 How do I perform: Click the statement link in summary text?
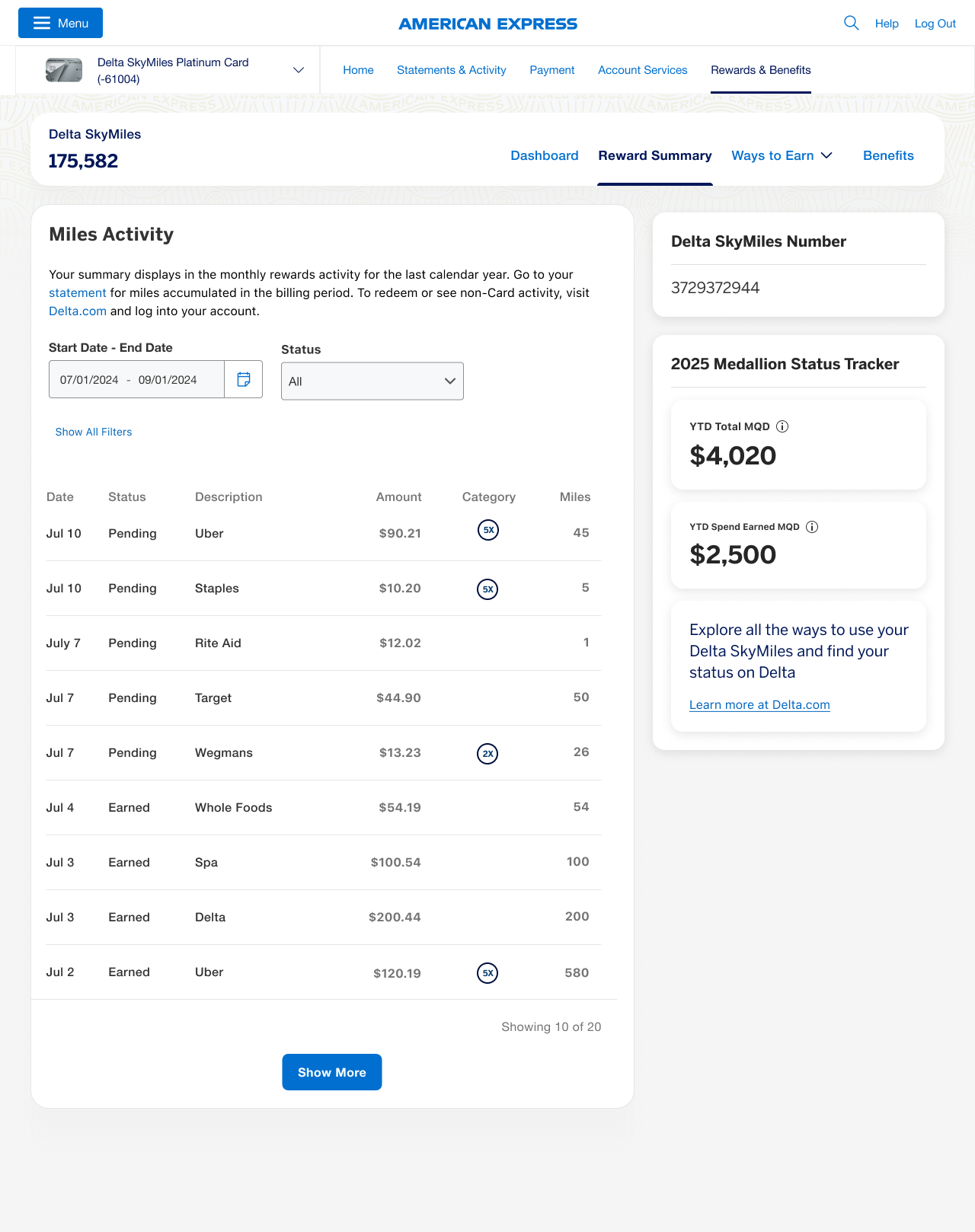click(78, 292)
